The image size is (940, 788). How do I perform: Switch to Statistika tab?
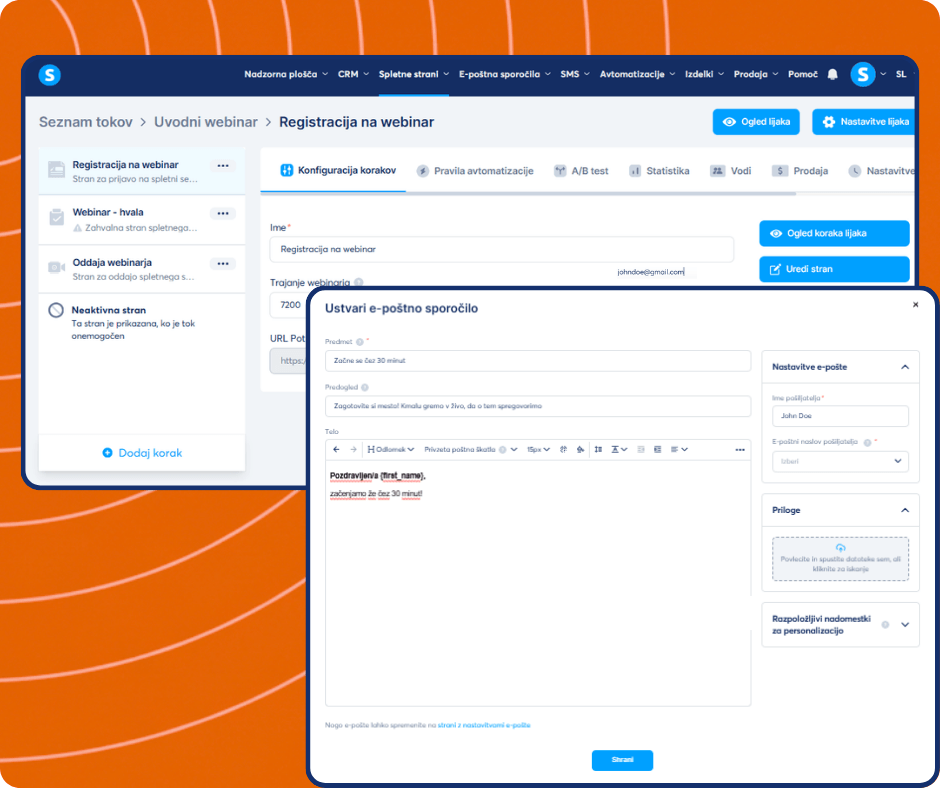click(x=659, y=171)
